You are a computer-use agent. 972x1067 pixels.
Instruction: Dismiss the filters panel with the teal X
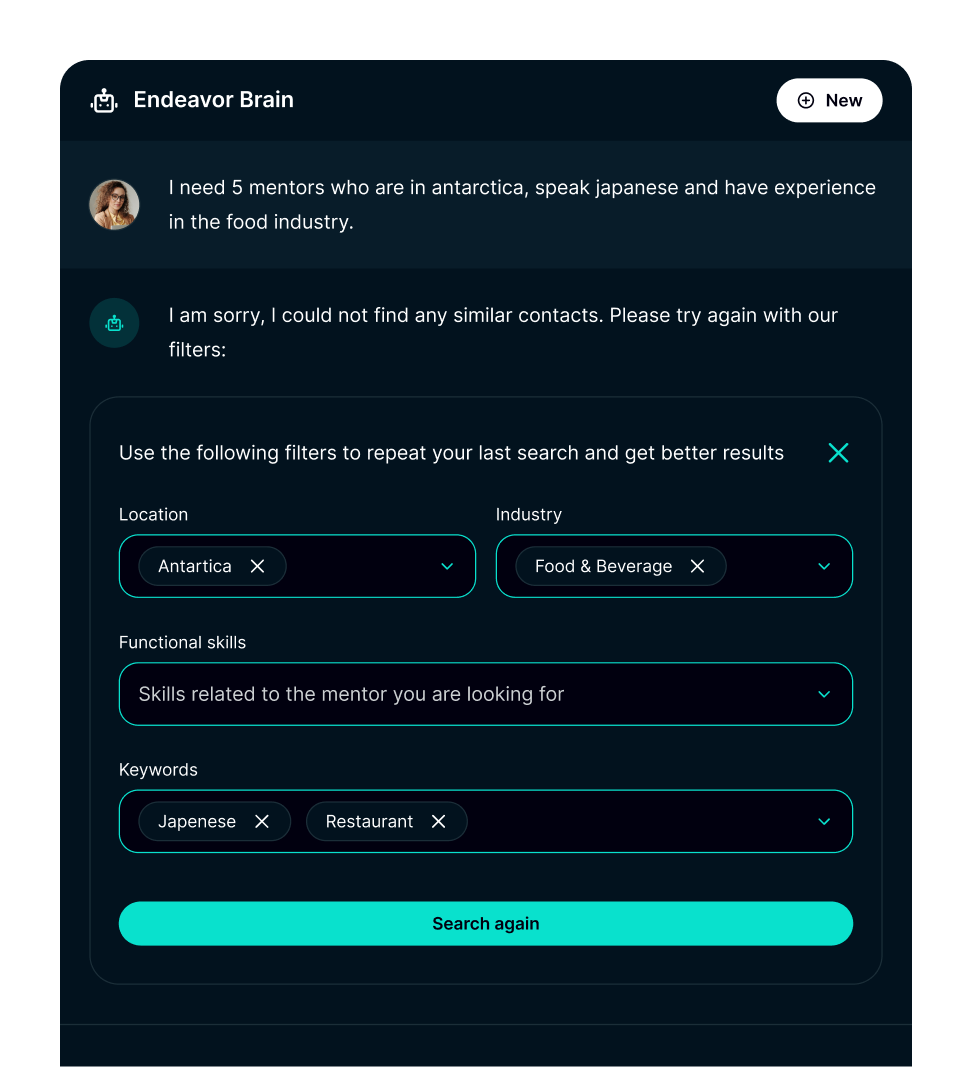(x=838, y=452)
